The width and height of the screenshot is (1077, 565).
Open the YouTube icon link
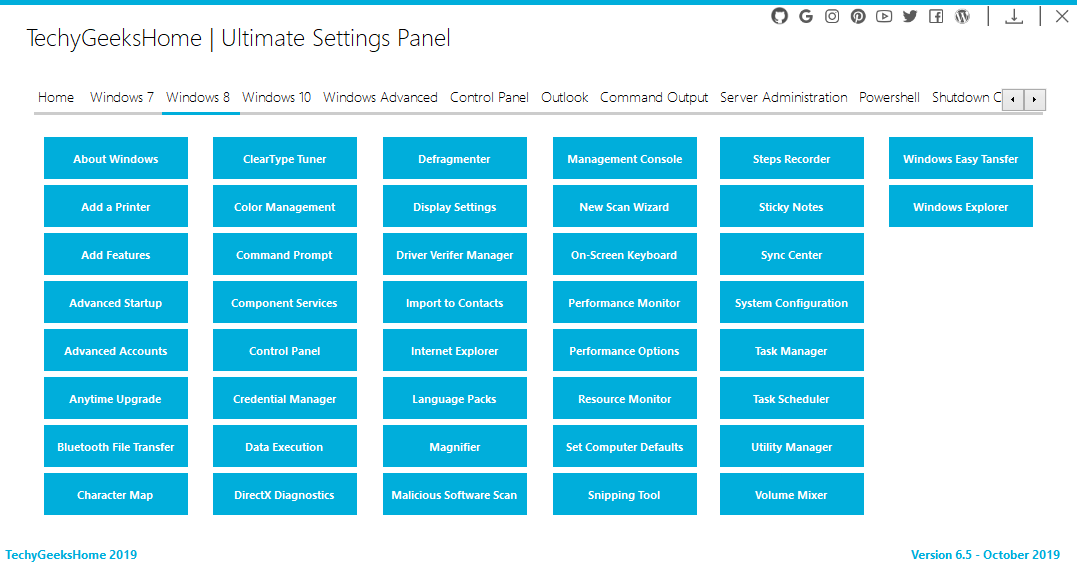tap(884, 16)
